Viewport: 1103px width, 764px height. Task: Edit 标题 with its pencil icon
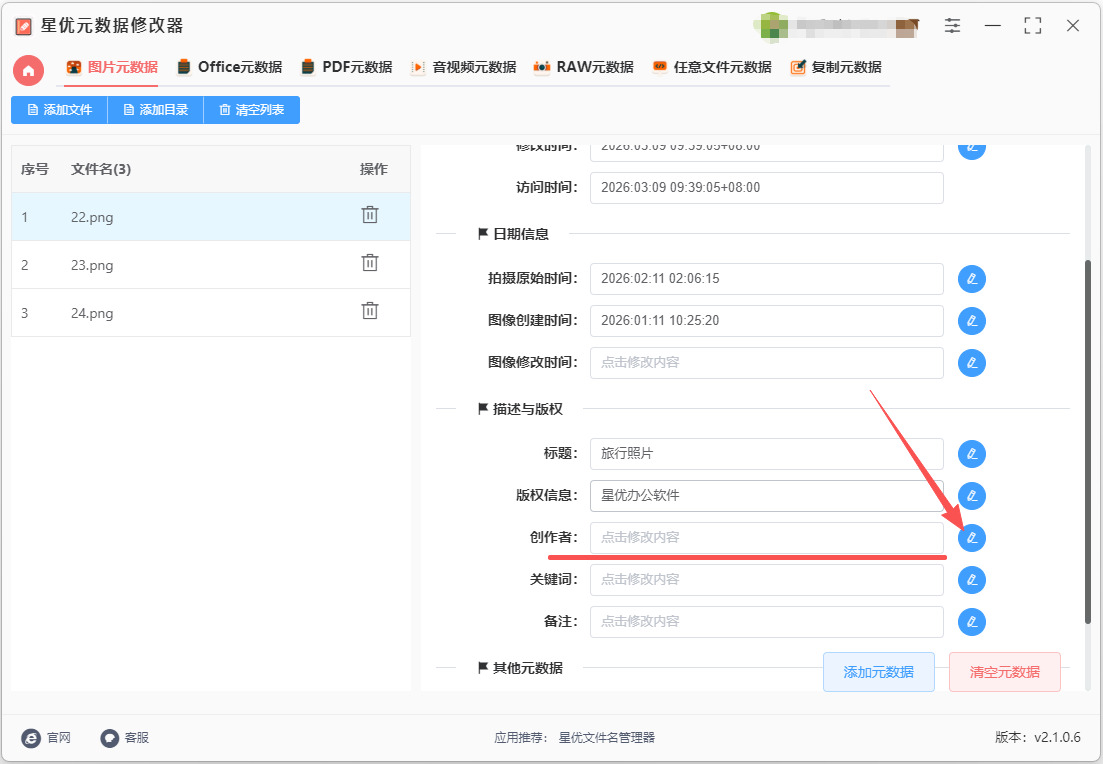click(x=971, y=454)
